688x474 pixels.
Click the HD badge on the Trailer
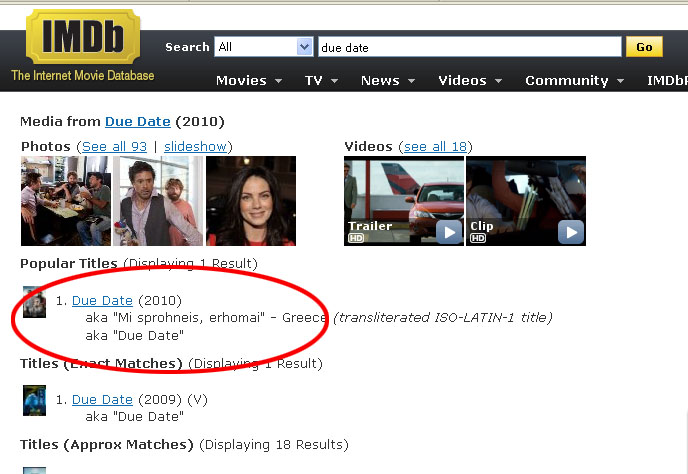point(356,238)
